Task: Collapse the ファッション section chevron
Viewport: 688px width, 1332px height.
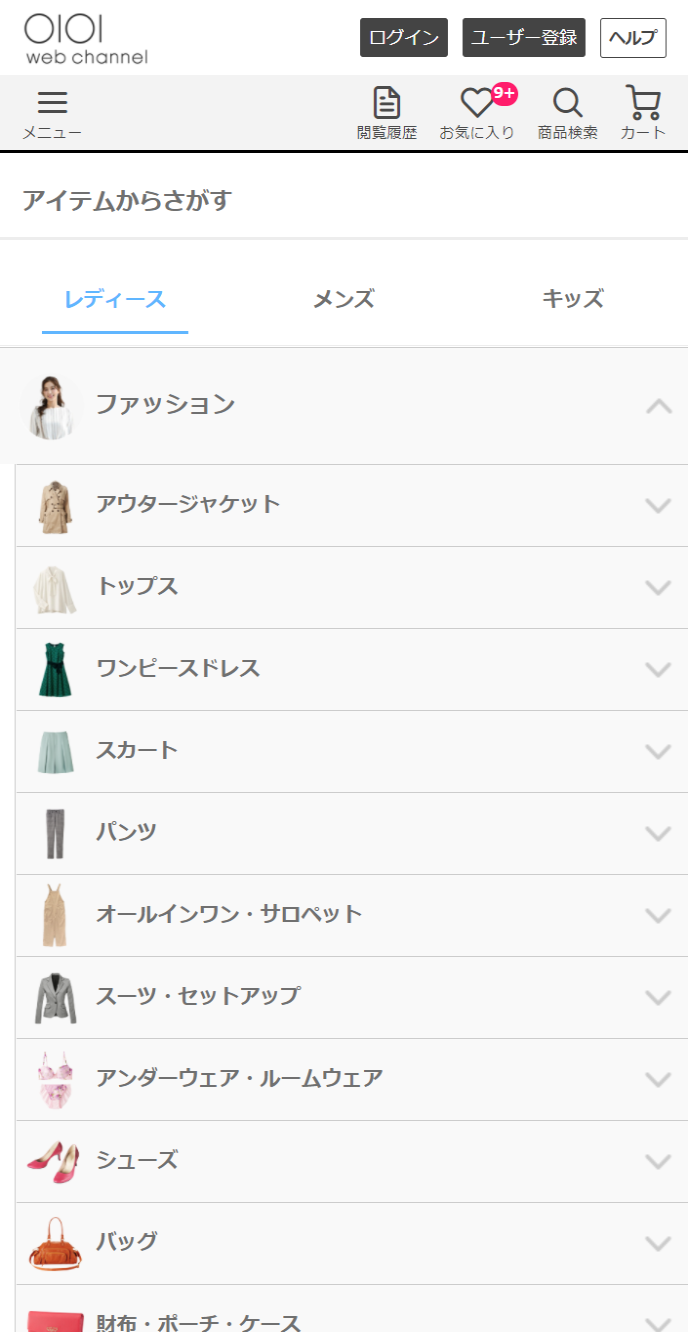Action: pos(658,406)
